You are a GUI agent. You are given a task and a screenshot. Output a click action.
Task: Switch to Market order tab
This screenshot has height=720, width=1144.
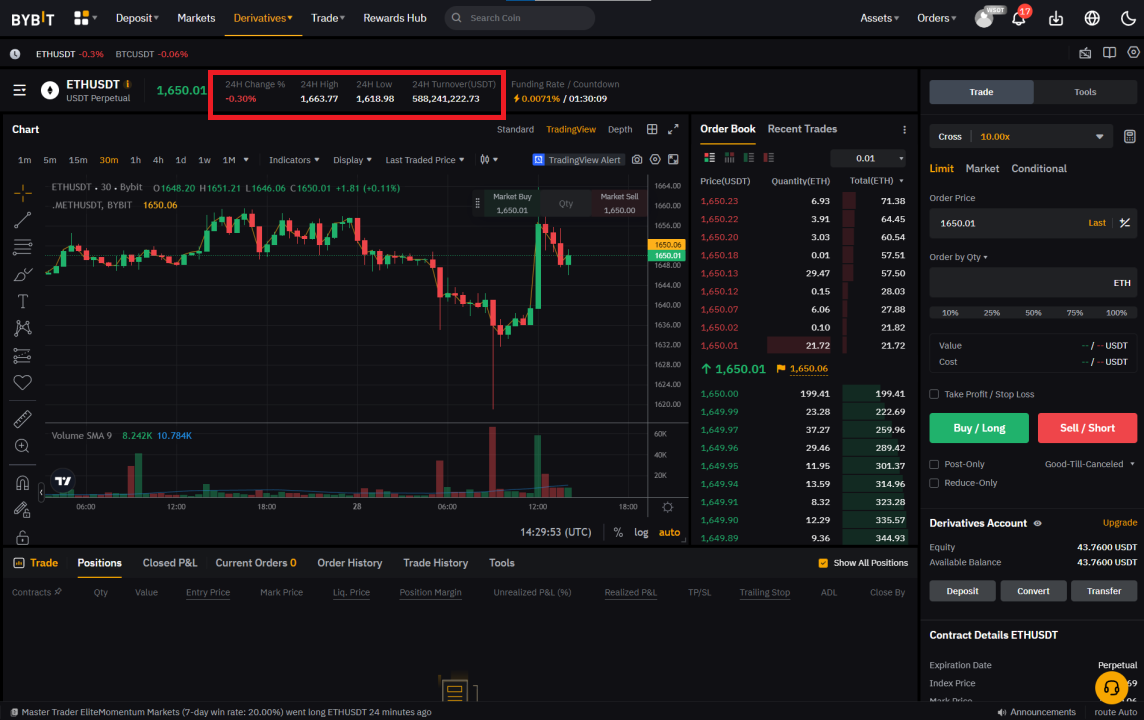[982, 169]
